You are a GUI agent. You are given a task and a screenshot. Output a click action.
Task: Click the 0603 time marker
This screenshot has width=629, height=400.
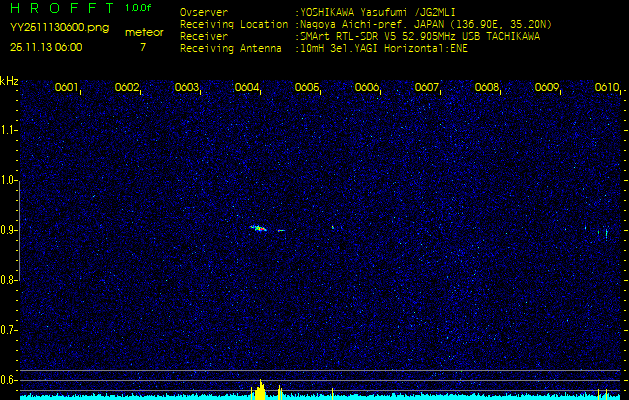(186, 87)
